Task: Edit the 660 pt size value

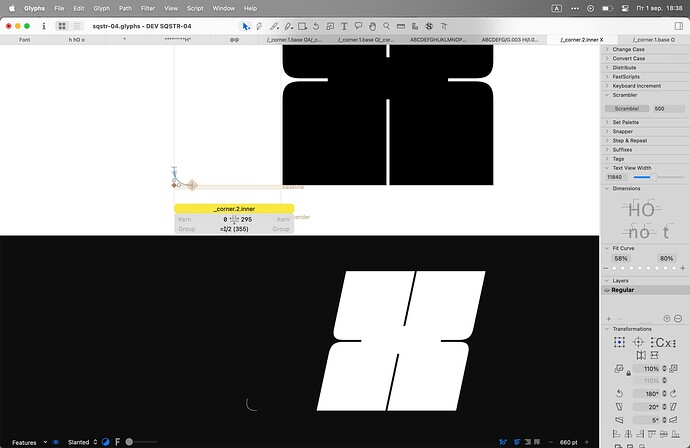Action: 568,442
